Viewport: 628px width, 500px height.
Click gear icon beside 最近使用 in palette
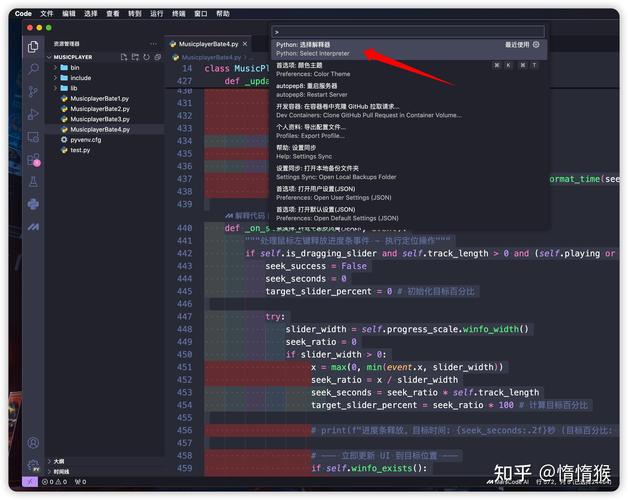pos(536,44)
